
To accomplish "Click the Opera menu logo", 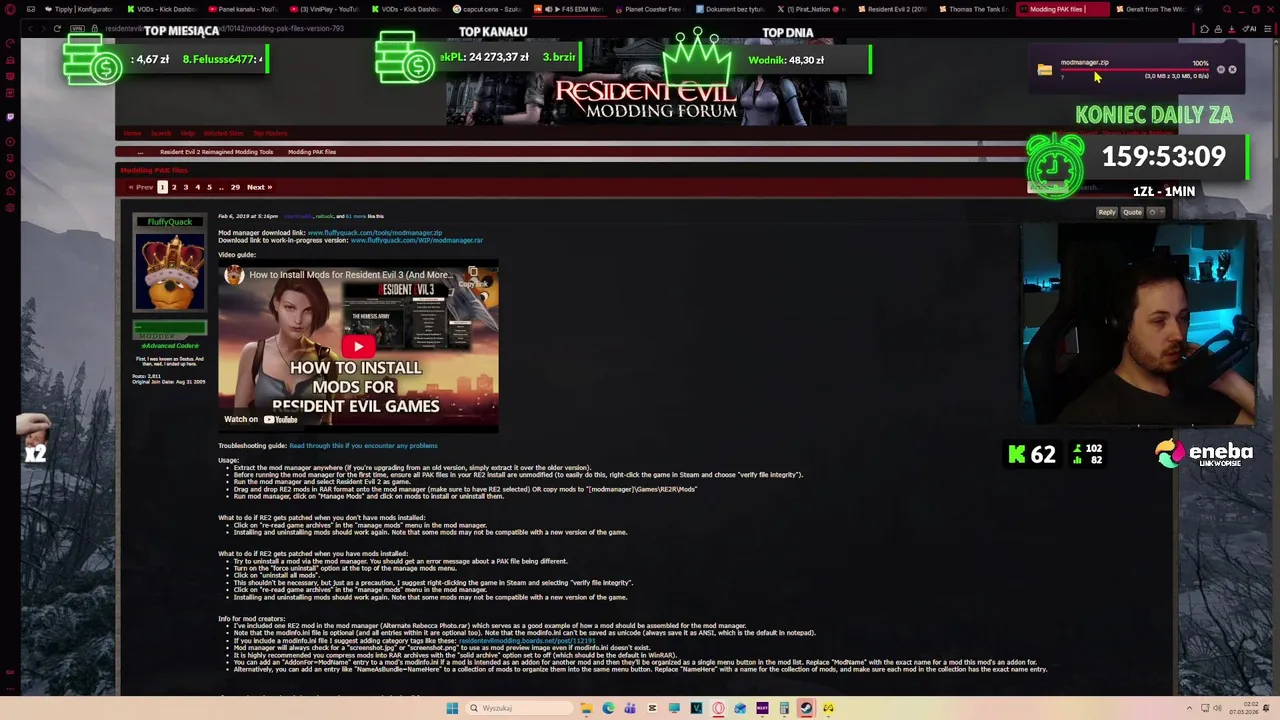I will 9,9.
